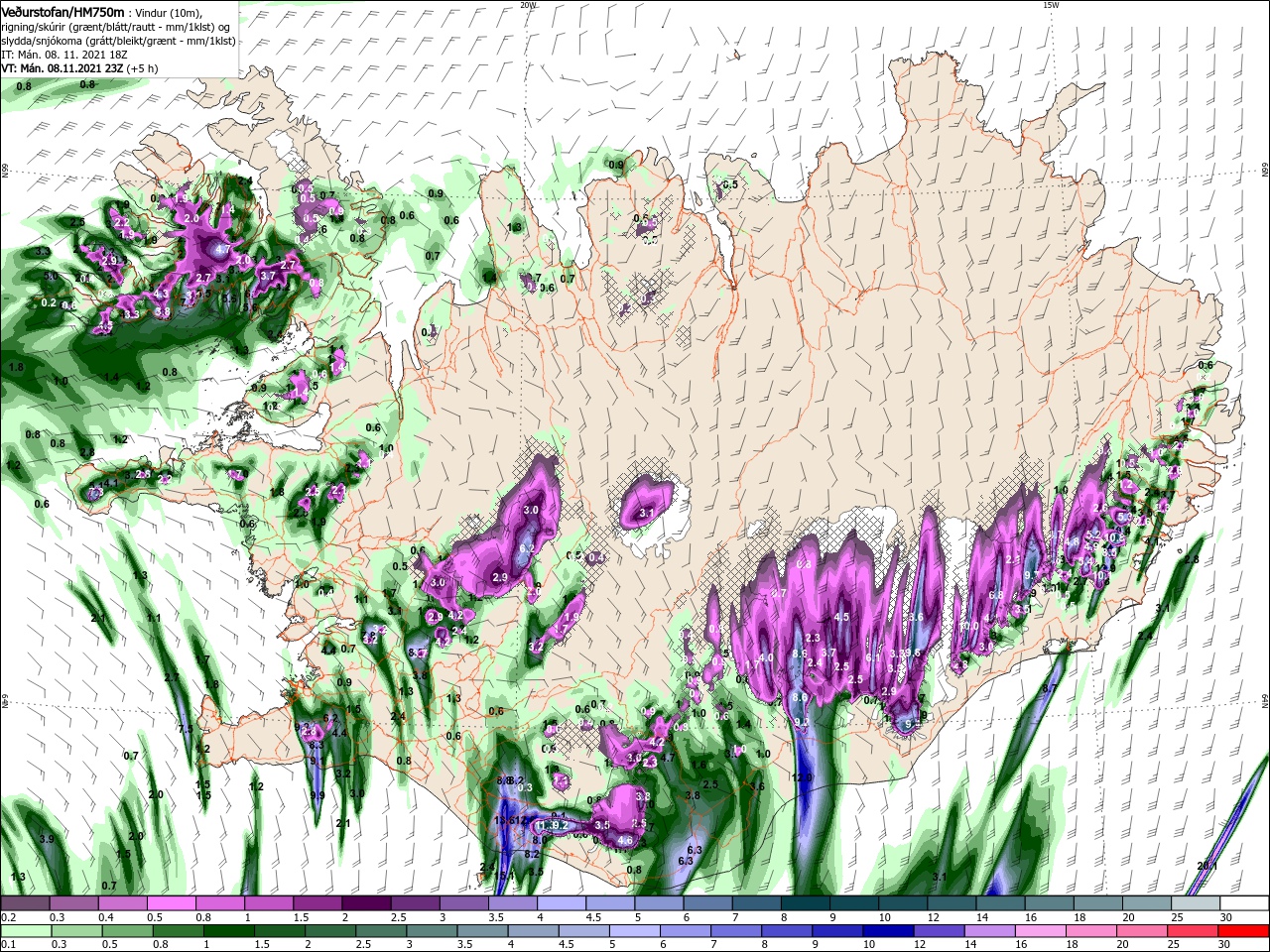The image size is (1270, 952).
Task: Click the 20.1 precipitation value near bottom right
Action: [1206, 866]
